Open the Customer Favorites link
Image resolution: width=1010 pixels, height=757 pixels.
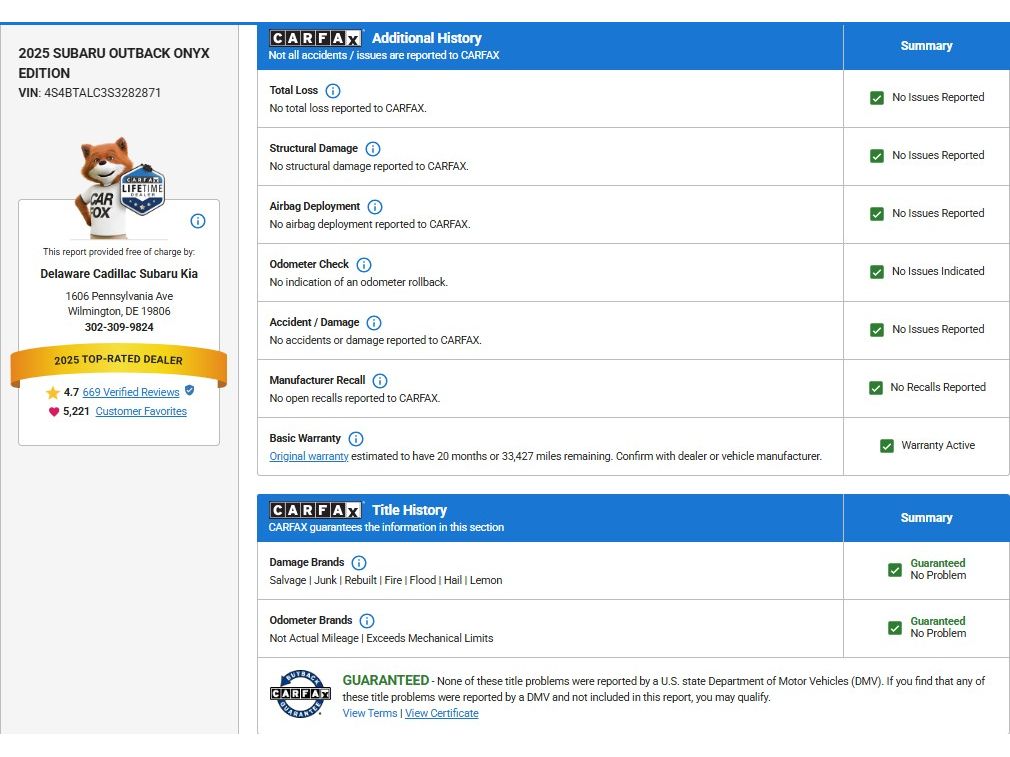tap(141, 411)
